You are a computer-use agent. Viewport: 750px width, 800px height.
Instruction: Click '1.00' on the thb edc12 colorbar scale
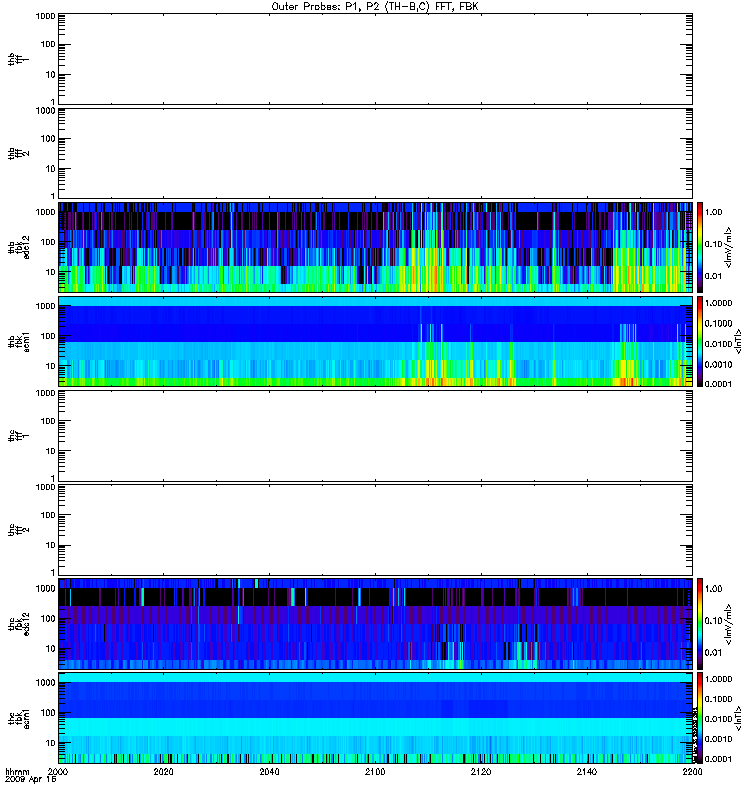coord(713,212)
